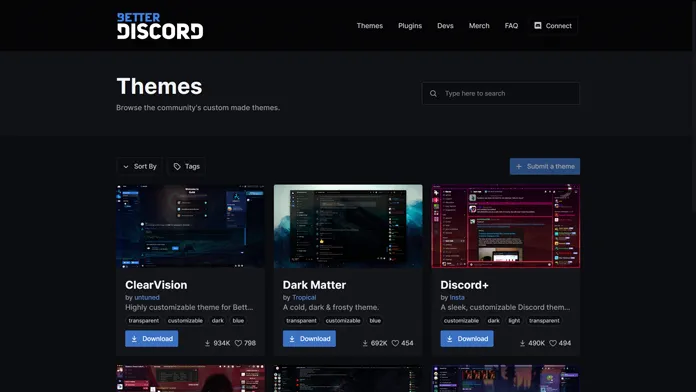This screenshot has height=392, width=696.
Task: Select ClearVision's customizable tag
Action: [x=185, y=321]
